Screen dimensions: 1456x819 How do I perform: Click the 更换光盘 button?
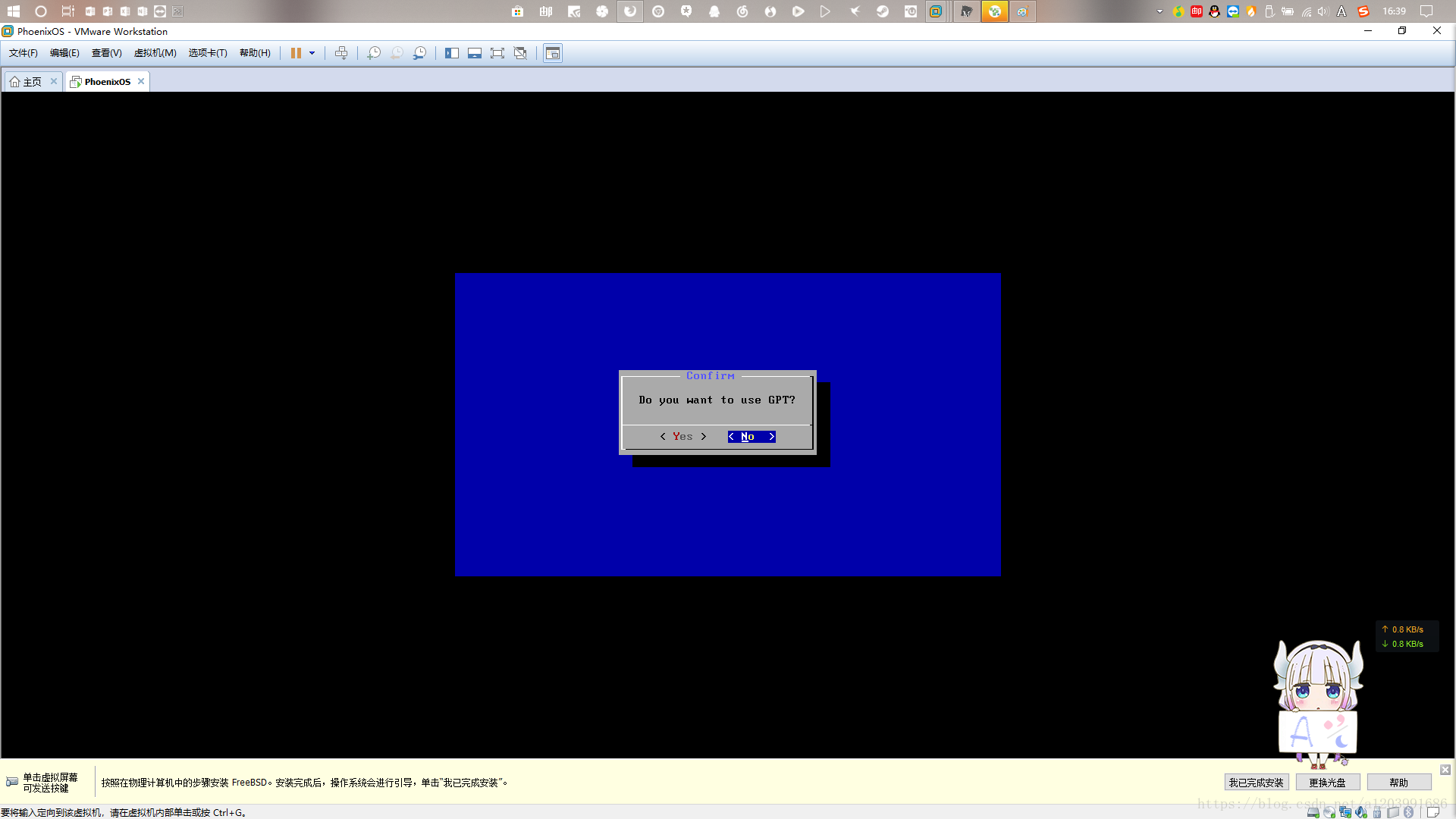[x=1327, y=783]
